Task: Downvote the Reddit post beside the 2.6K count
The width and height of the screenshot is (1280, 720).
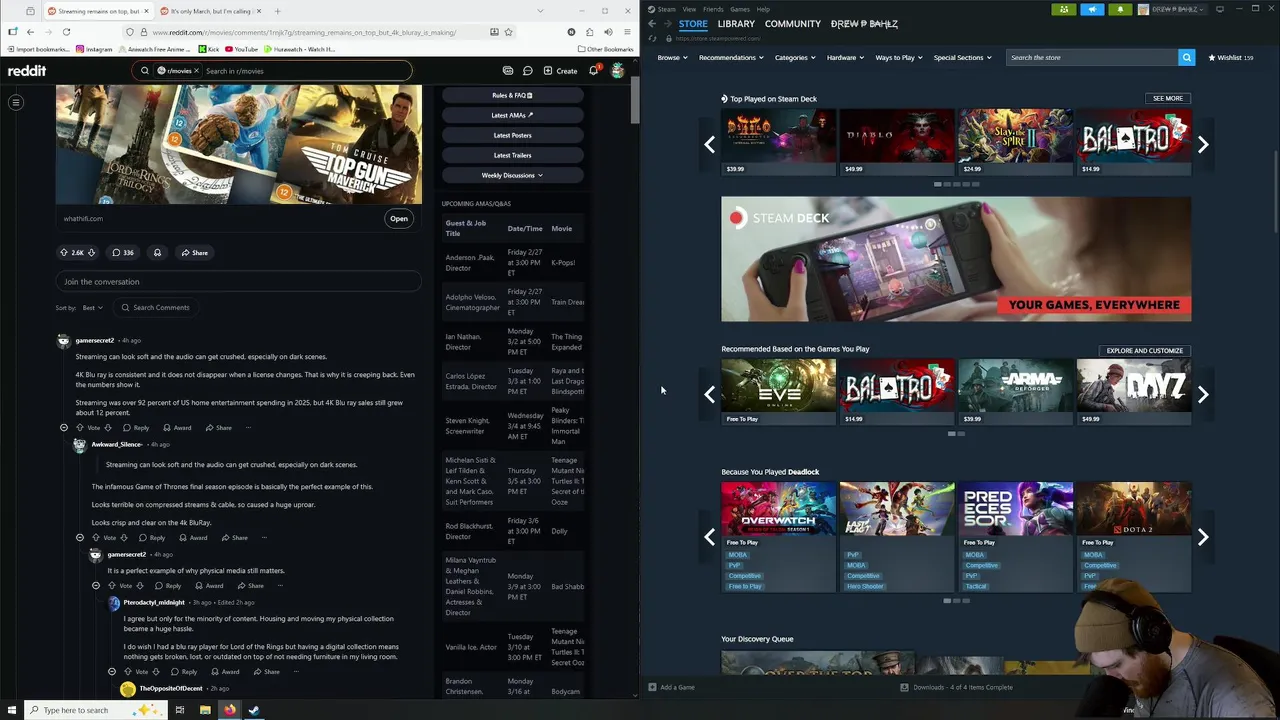Action: point(91,252)
